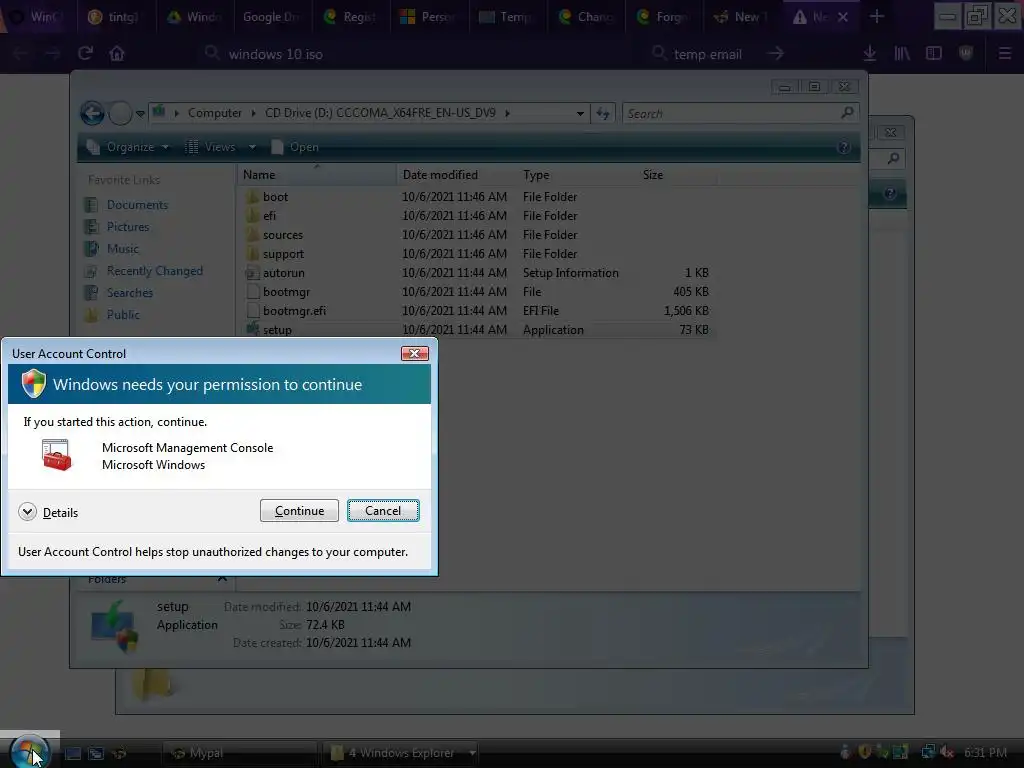1024x768 pixels.
Task: Open Public favorite link
Action: point(112,315)
